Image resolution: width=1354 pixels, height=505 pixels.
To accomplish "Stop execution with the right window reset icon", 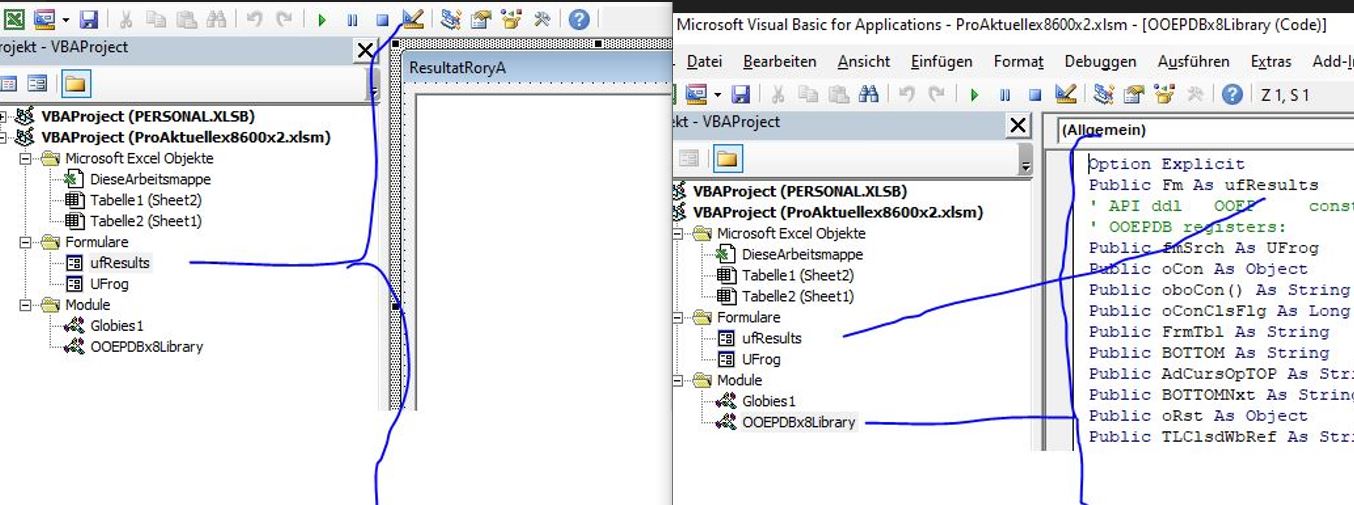I will pos(1035,95).
